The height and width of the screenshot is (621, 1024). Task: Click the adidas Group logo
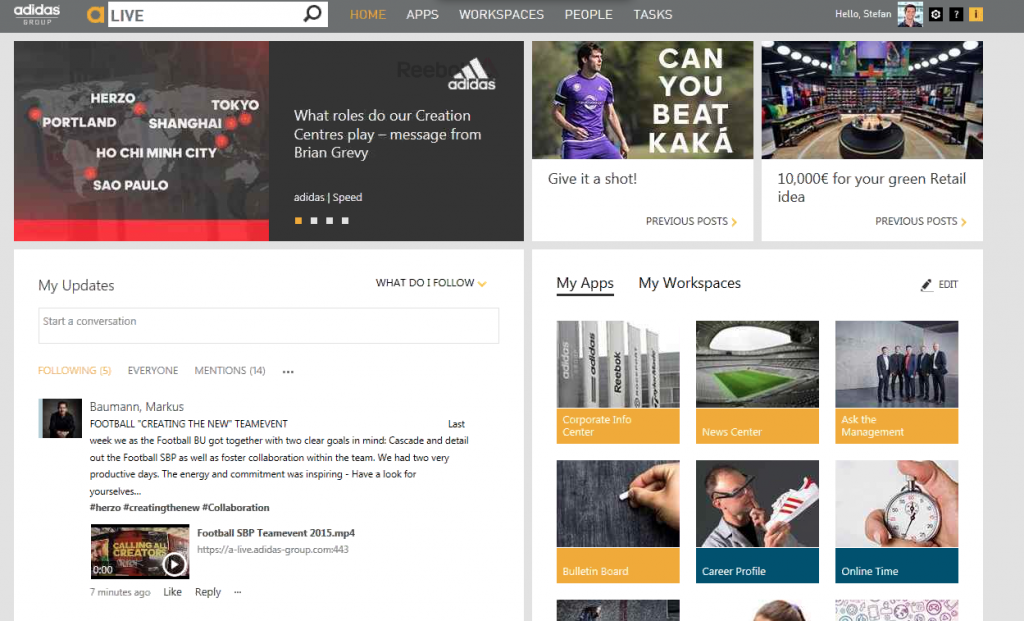coord(37,14)
